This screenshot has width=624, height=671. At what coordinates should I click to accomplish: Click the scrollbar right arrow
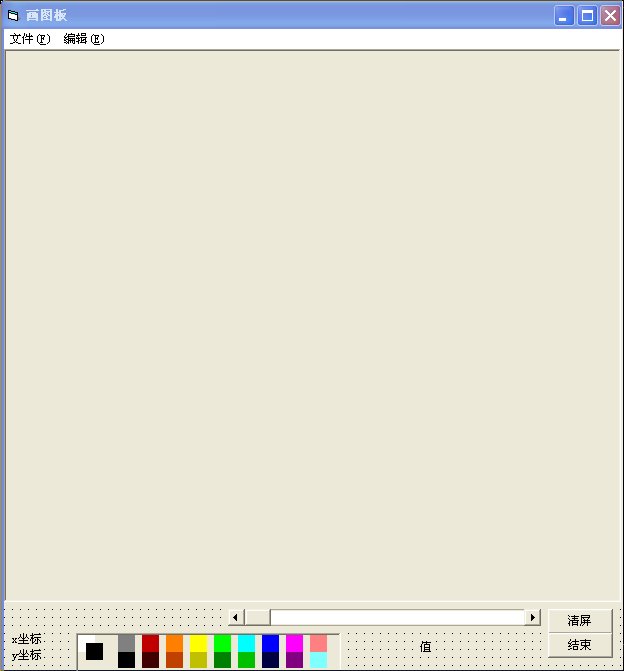click(x=532, y=617)
